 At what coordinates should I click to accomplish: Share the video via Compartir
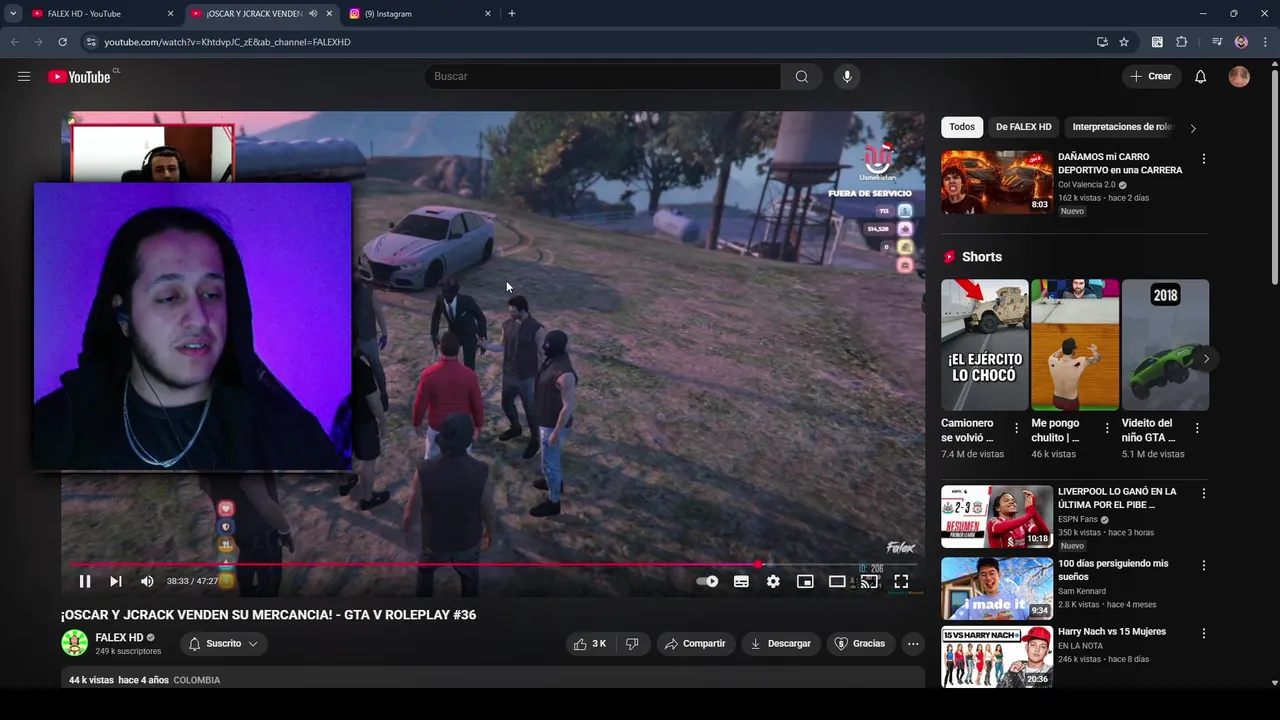pyautogui.click(x=695, y=644)
